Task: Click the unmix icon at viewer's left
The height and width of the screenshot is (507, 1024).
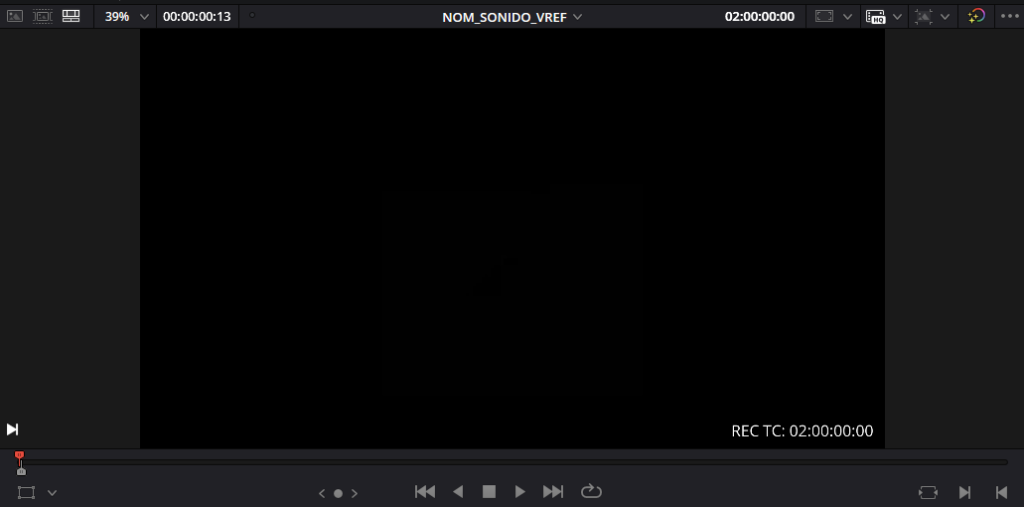Action: coord(12,429)
